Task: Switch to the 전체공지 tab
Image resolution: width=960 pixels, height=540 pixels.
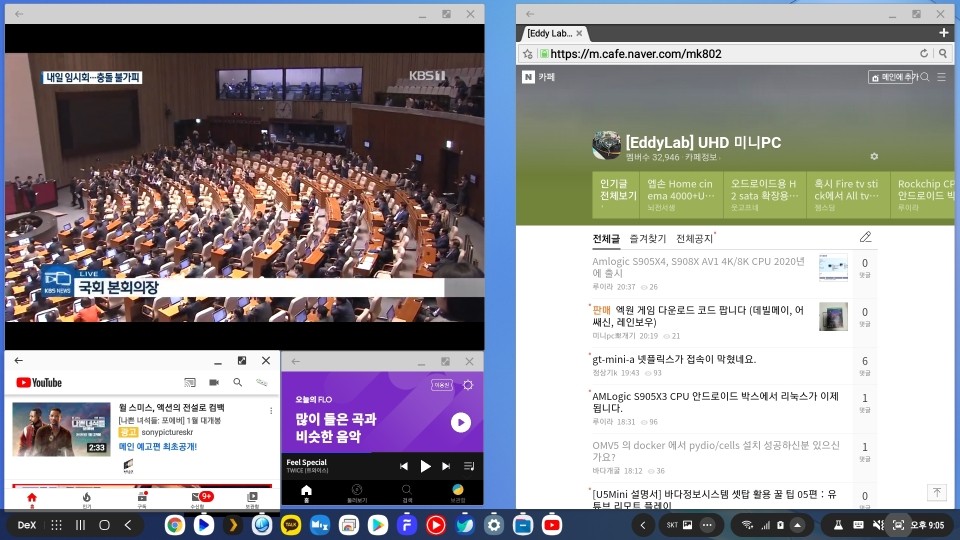Action: click(x=694, y=239)
